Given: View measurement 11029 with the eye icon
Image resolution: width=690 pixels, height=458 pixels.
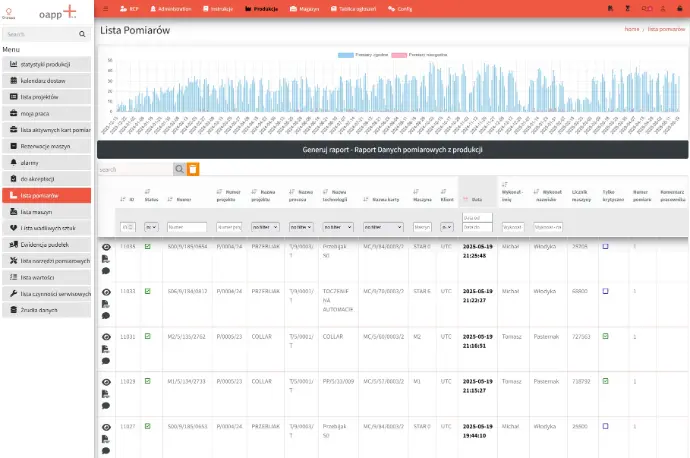Looking at the screenshot, I should [x=106, y=382].
